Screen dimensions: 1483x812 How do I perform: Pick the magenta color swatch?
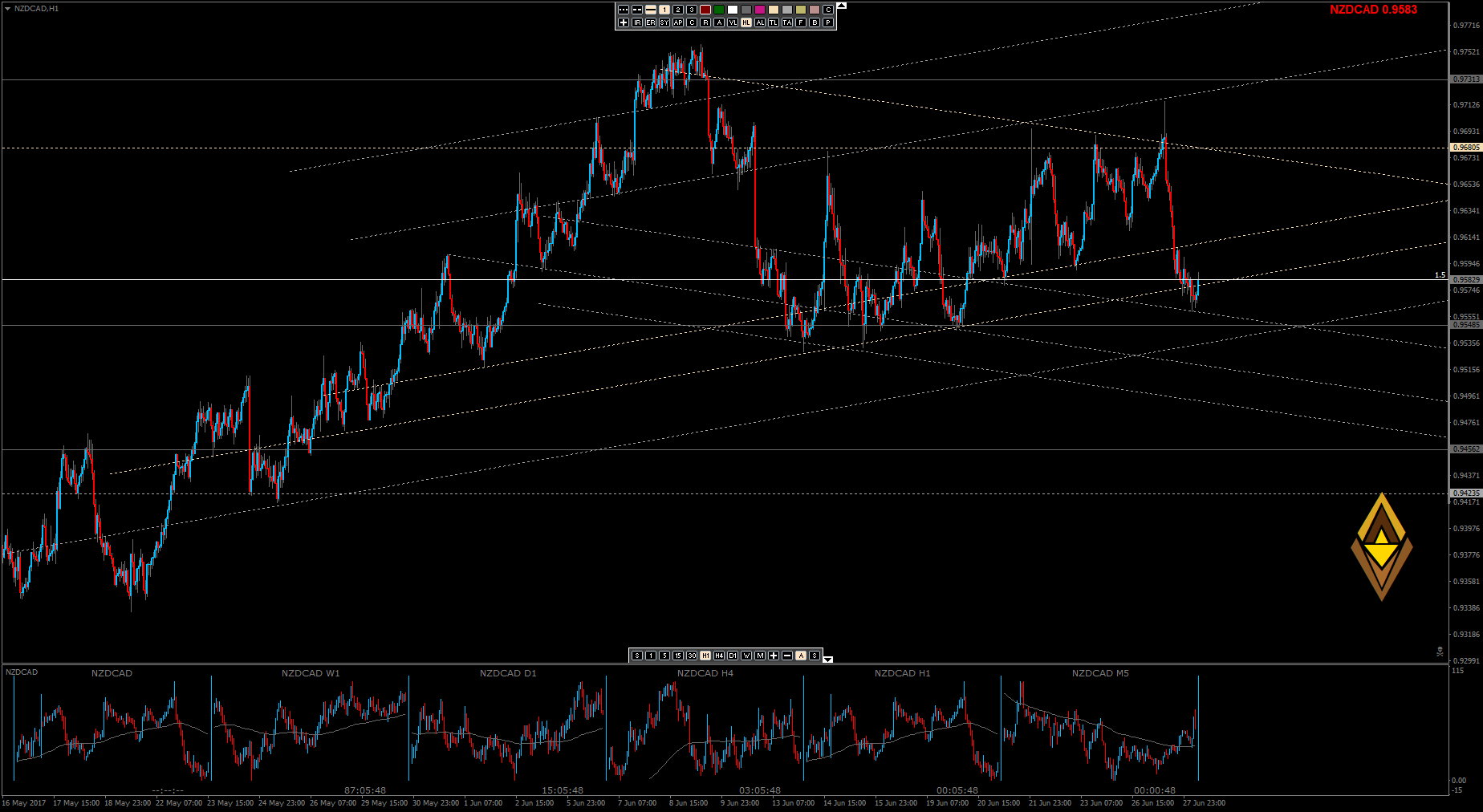pyautogui.click(x=760, y=10)
